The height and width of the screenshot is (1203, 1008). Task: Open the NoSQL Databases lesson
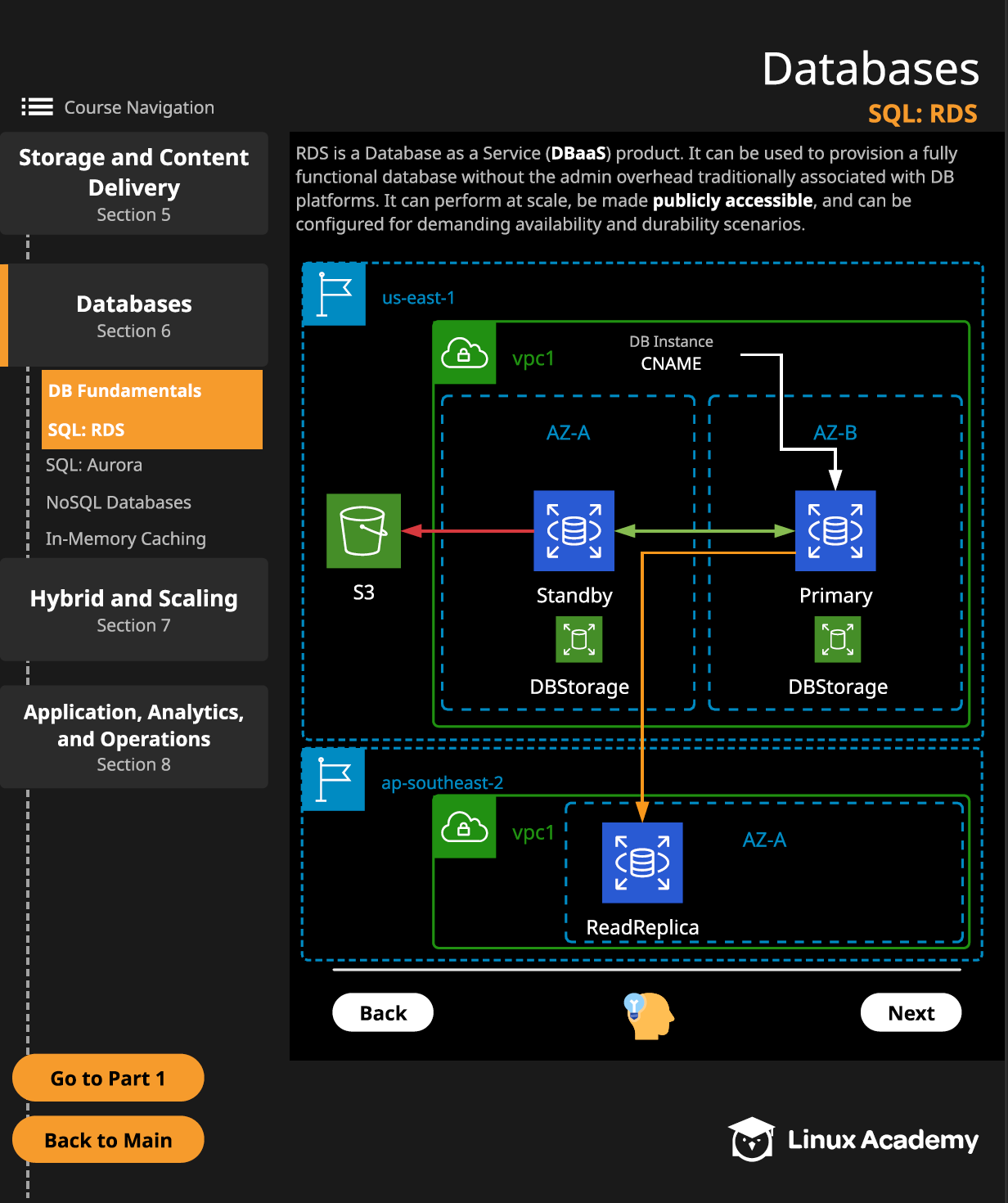(x=119, y=502)
